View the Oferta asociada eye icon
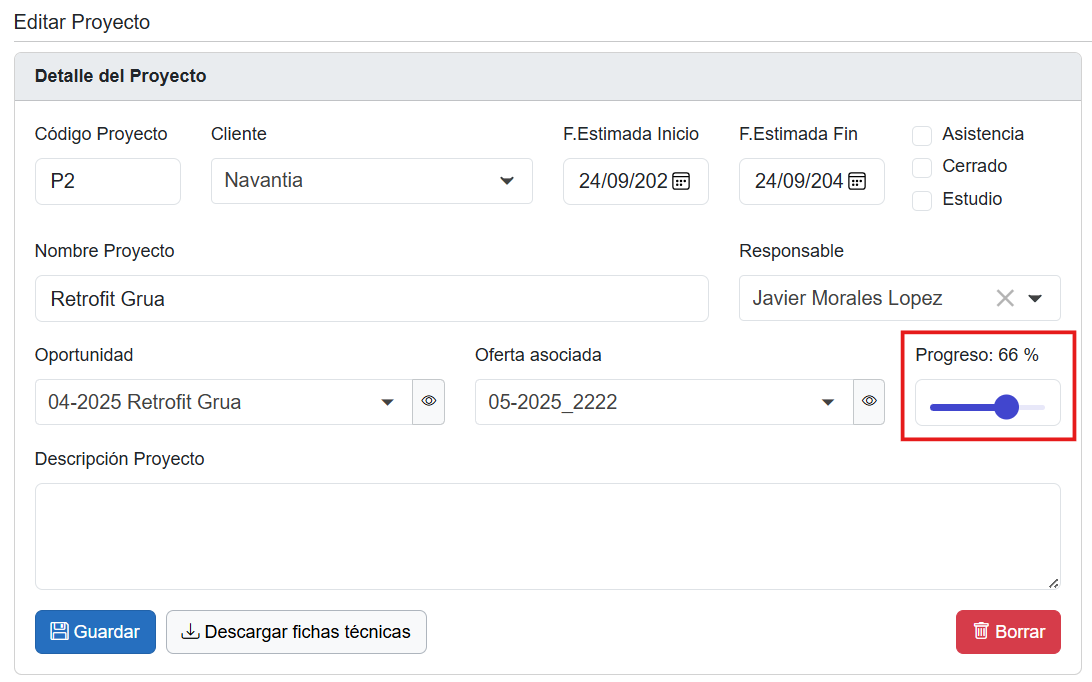Viewport: 1092px width, 682px height. click(x=869, y=401)
